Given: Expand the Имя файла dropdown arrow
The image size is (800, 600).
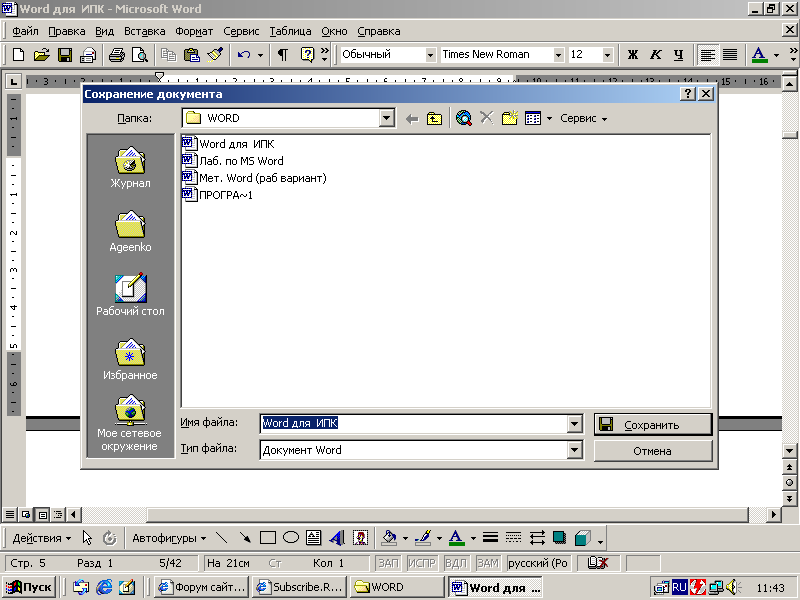Looking at the screenshot, I should (x=574, y=423).
